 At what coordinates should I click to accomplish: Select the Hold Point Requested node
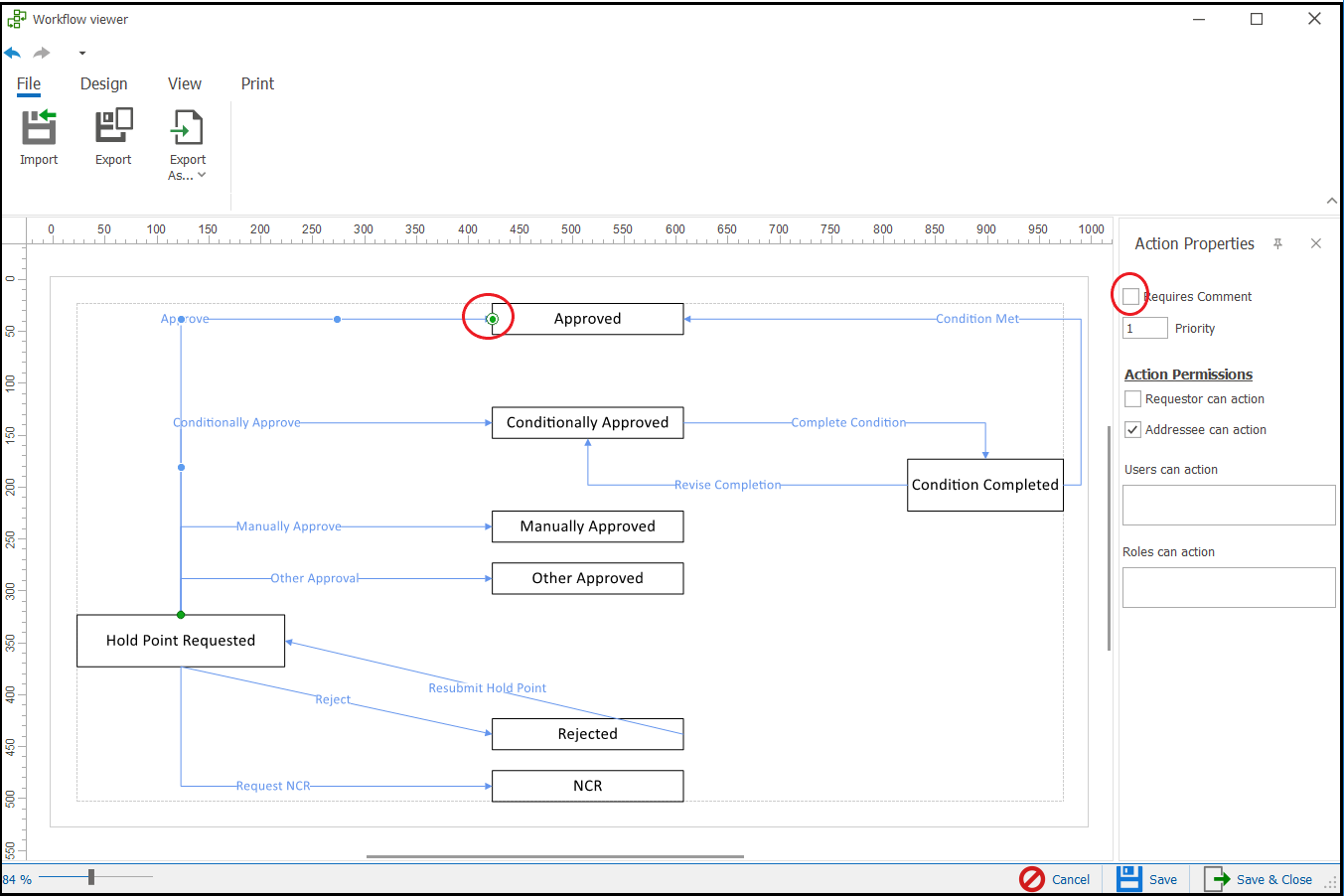(181, 641)
